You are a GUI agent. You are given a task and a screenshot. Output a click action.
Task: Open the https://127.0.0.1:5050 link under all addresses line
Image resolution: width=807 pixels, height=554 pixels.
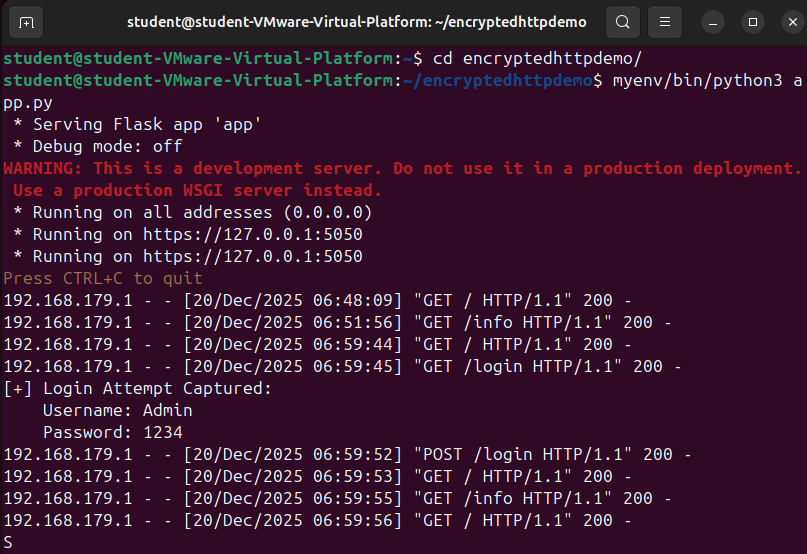point(252,234)
